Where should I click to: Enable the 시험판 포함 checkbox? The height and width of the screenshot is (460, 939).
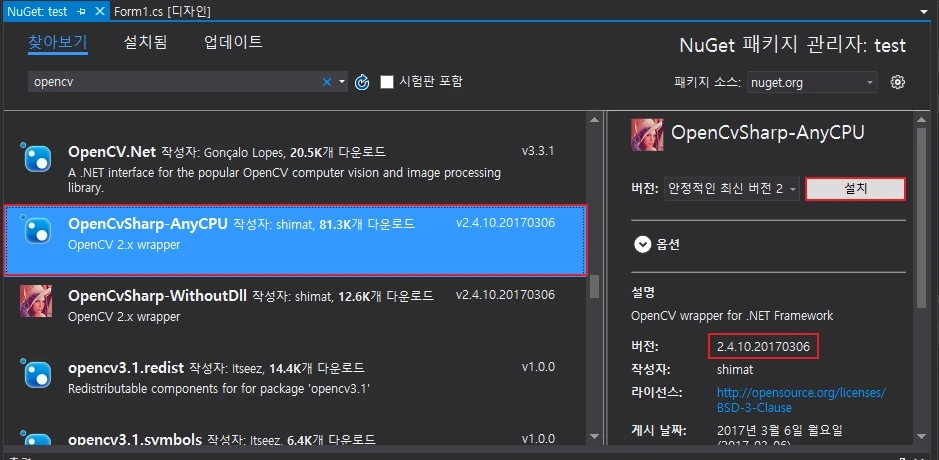tap(387, 82)
